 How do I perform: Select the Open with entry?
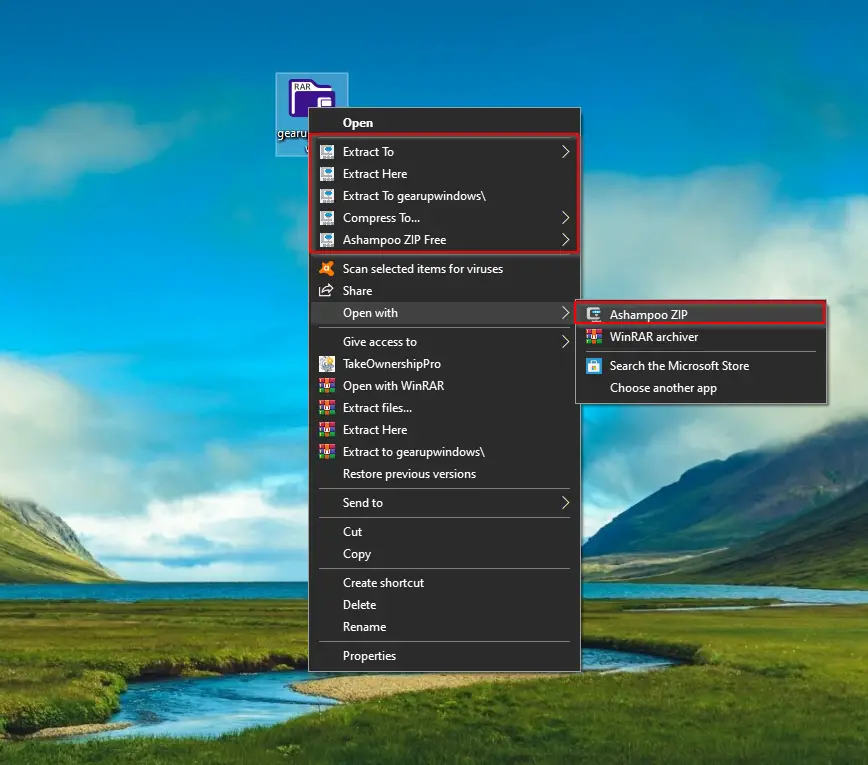[x=445, y=313]
